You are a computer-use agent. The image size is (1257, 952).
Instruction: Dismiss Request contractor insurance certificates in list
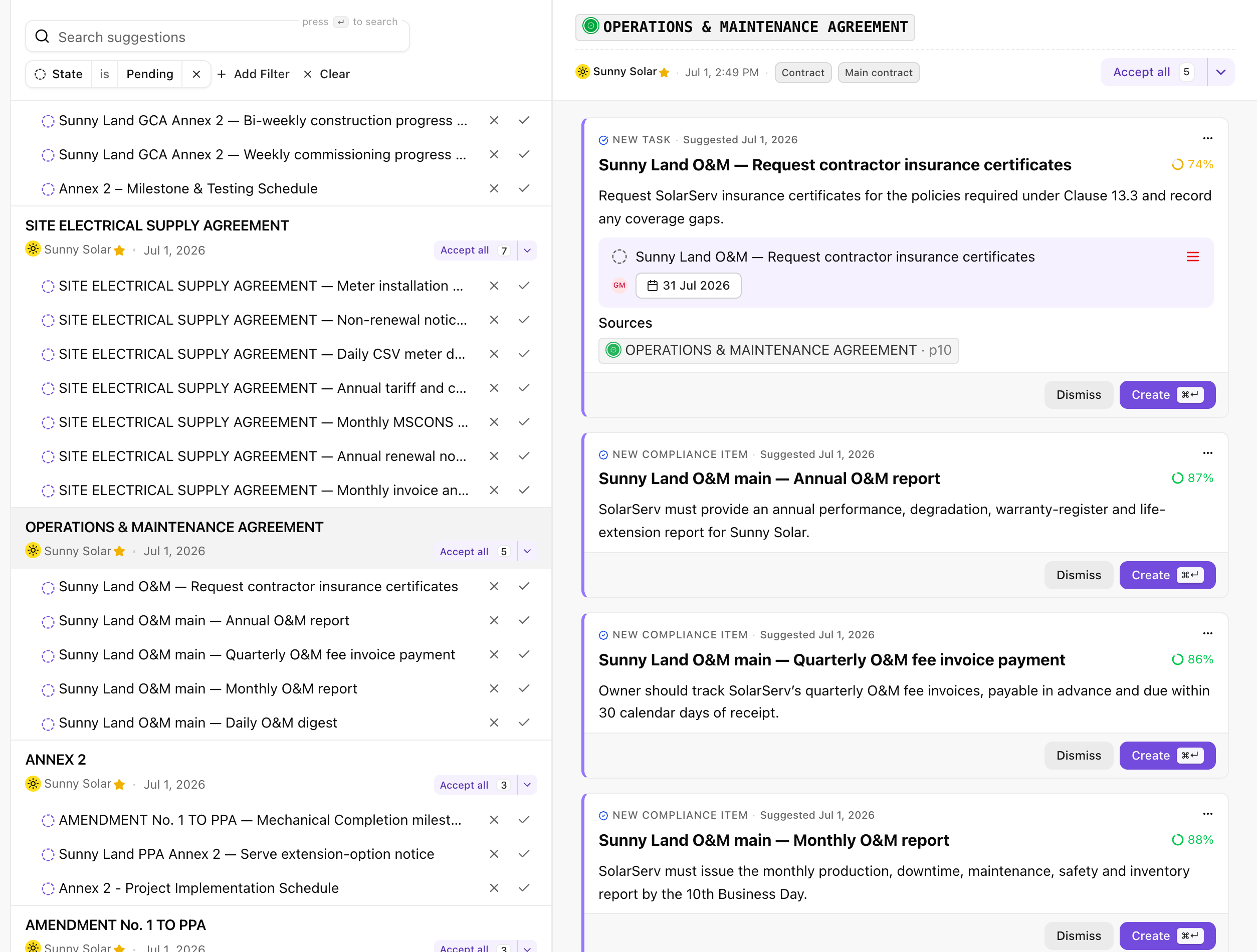point(494,586)
